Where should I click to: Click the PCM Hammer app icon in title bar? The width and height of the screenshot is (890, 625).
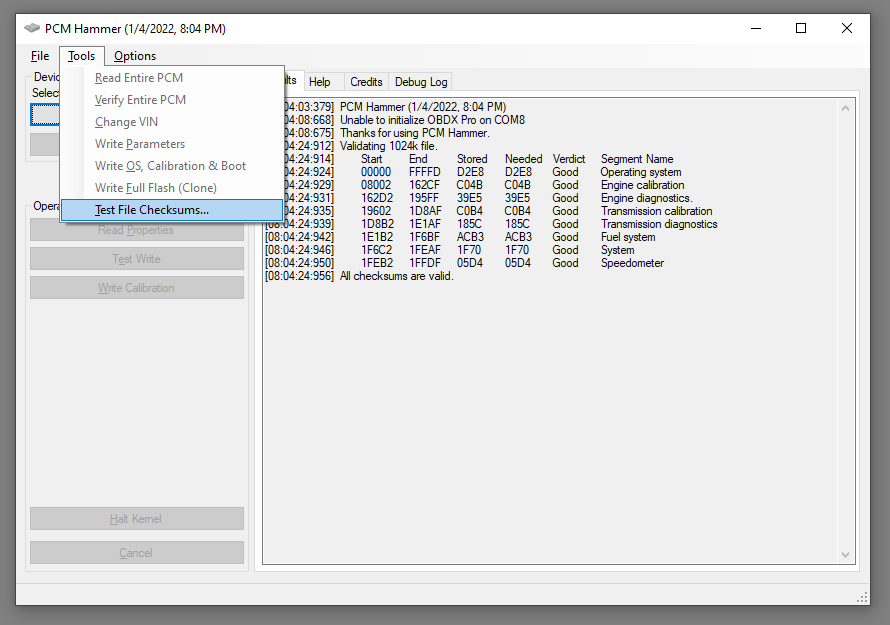(32, 28)
